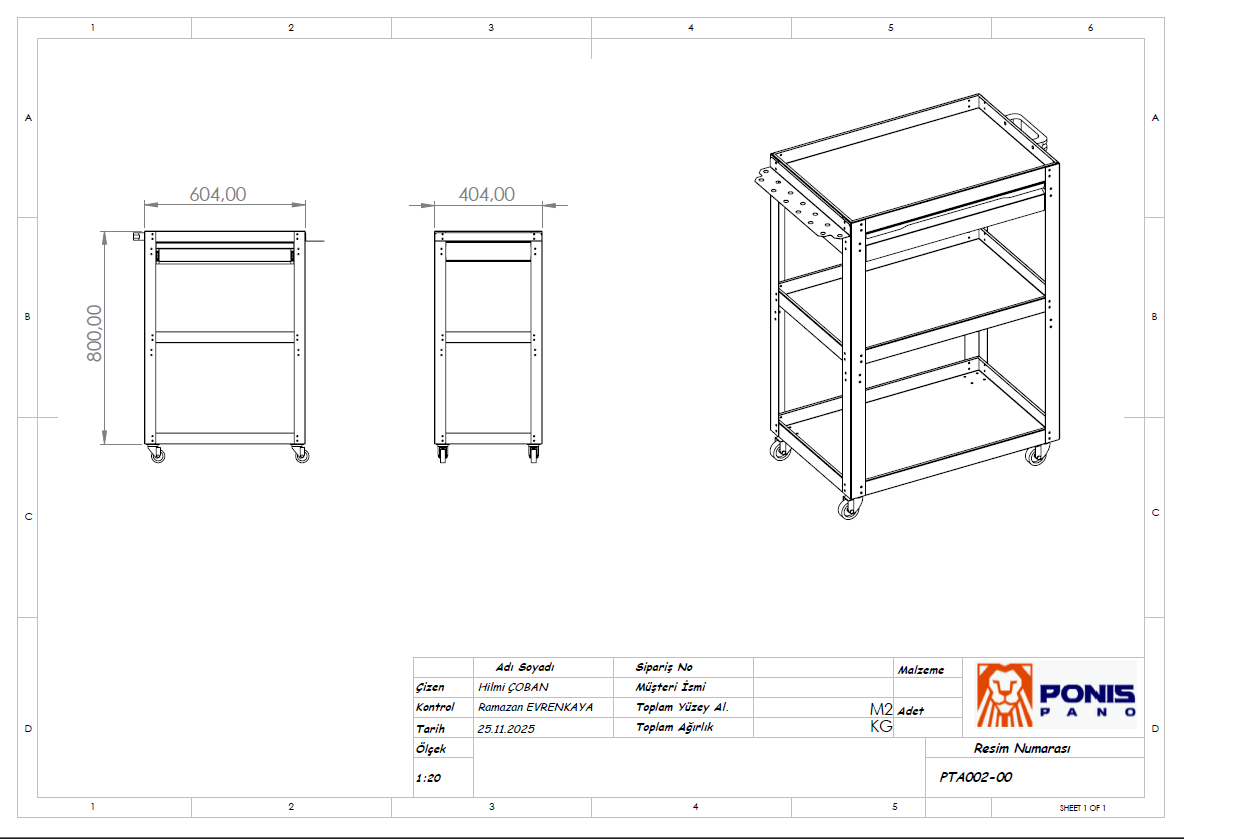Image resolution: width=1234 pixels, height=839 pixels.
Task: Click the SHEET 1 OF 1 label
Action: click(1083, 807)
